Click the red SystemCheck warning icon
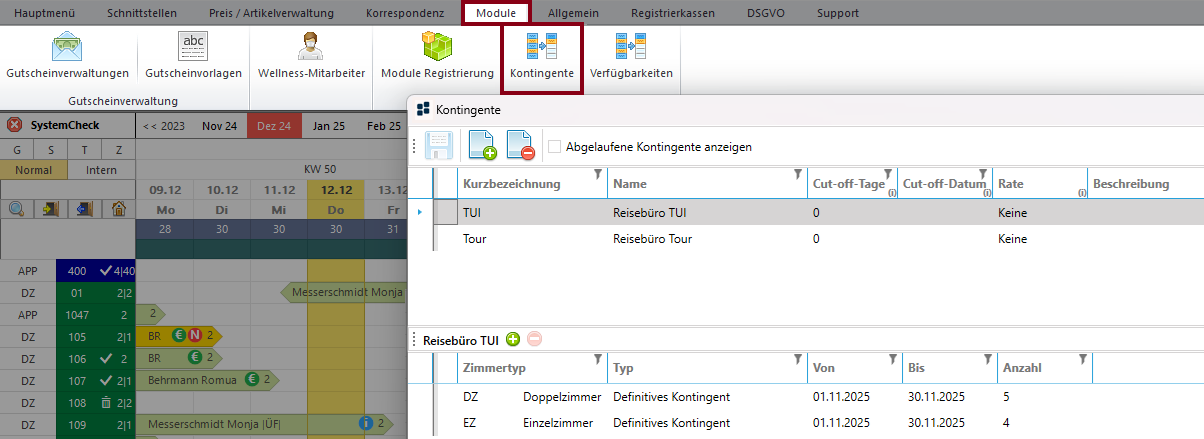Screen dimensions: 1204x439 click(15, 126)
